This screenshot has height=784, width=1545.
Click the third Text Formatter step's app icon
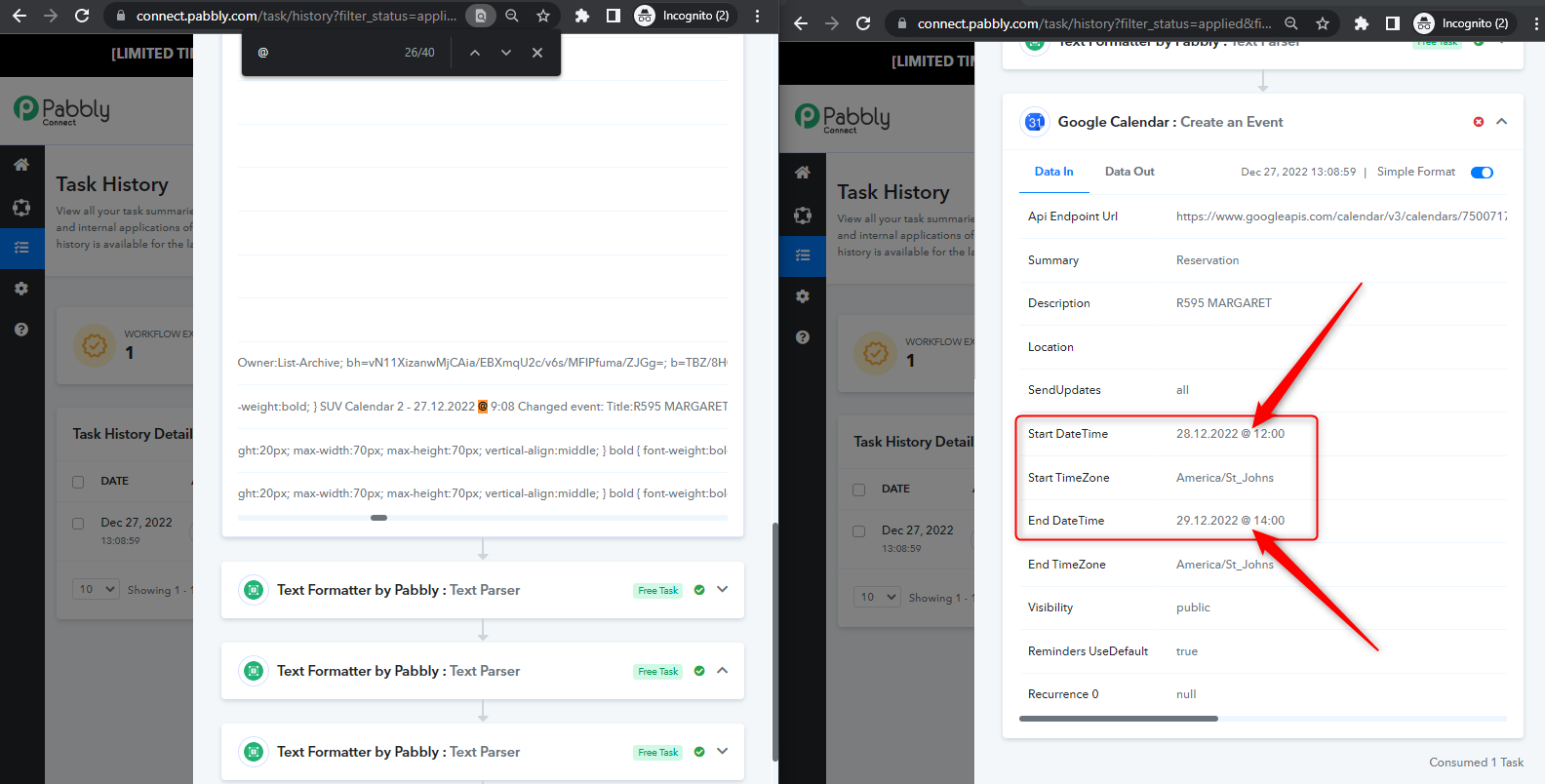pos(254,752)
